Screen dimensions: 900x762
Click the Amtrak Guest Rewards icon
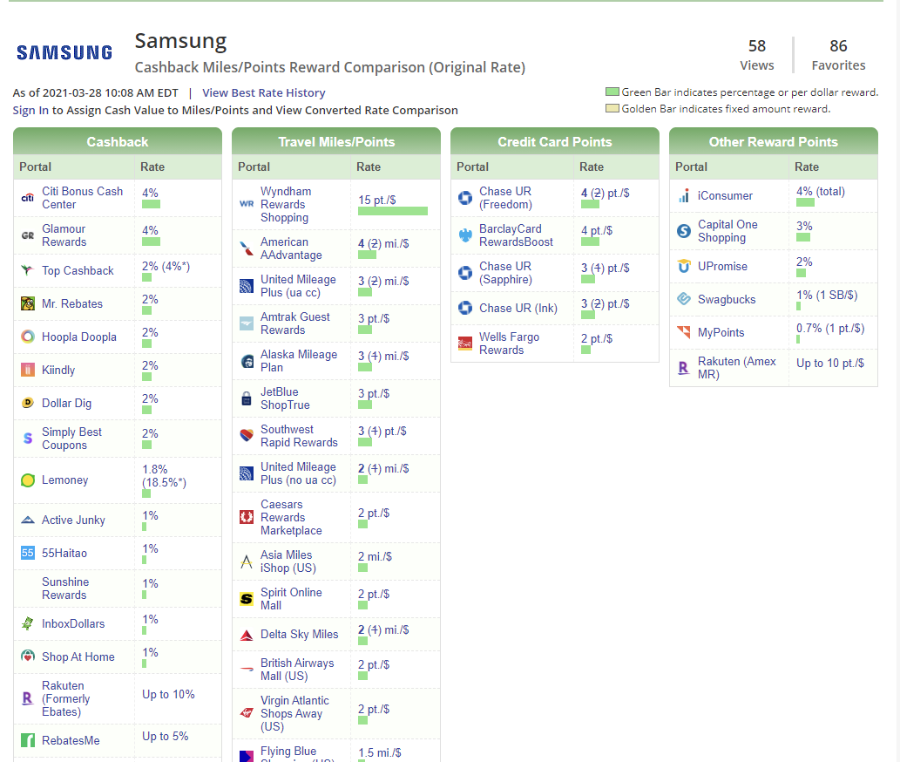click(x=246, y=324)
